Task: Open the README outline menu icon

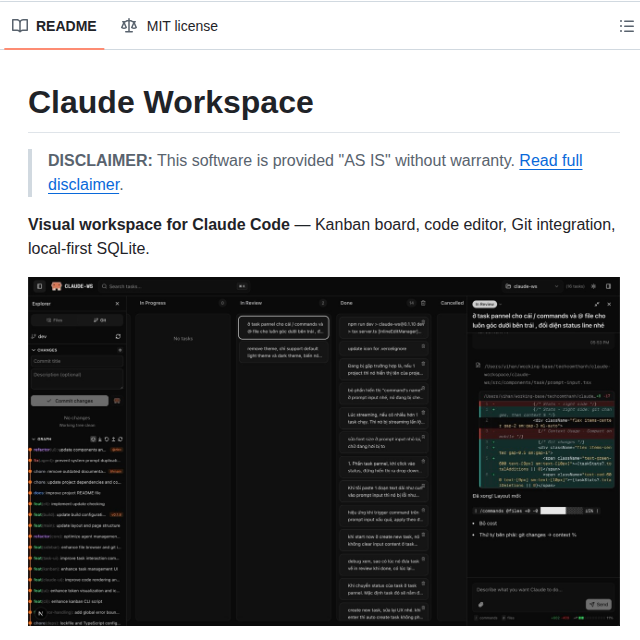Action: point(627,26)
